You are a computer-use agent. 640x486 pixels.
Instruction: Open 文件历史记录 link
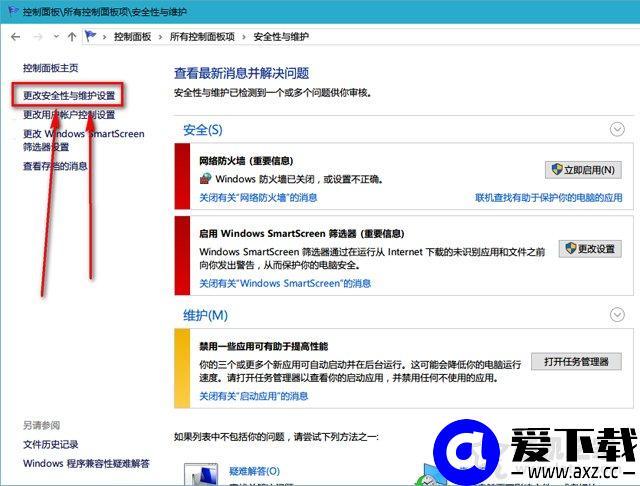point(51,444)
